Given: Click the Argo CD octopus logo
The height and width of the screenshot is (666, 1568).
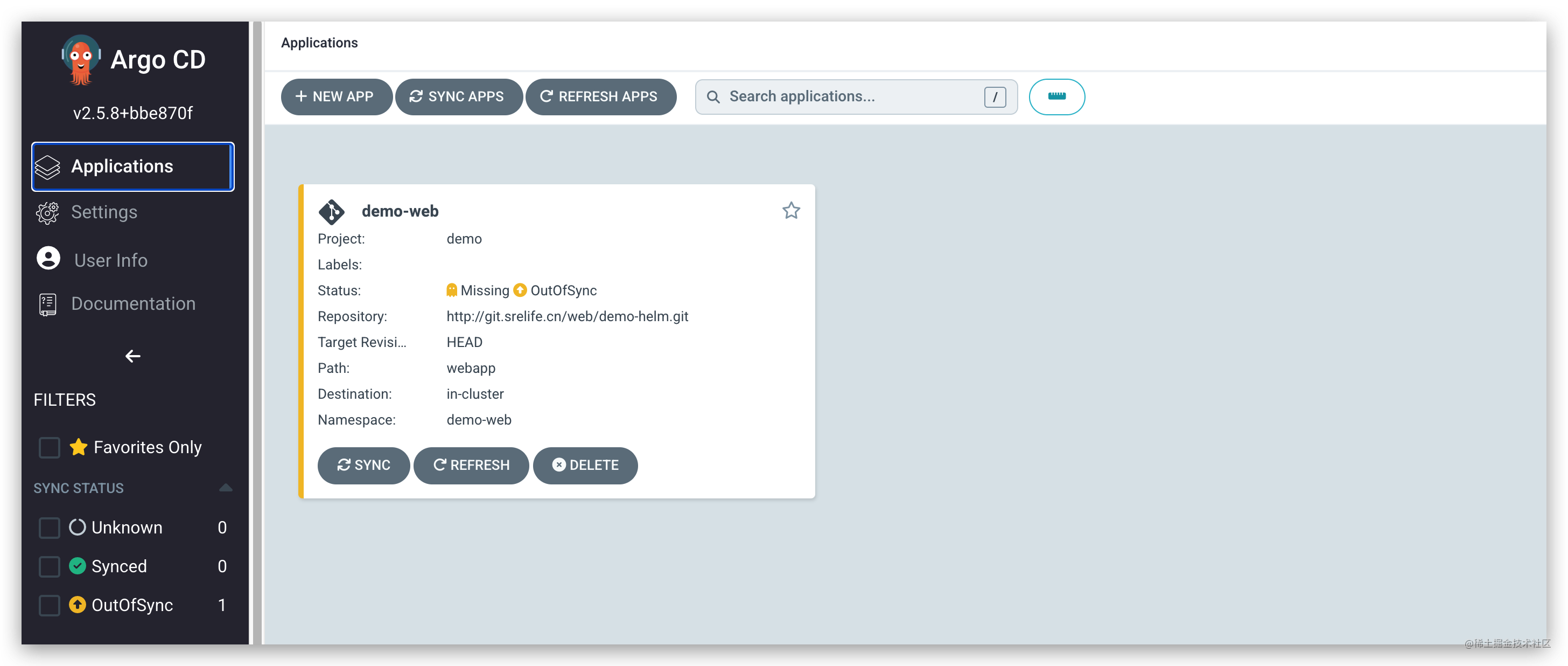Looking at the screenshot, I should click(x=80, y=60).
